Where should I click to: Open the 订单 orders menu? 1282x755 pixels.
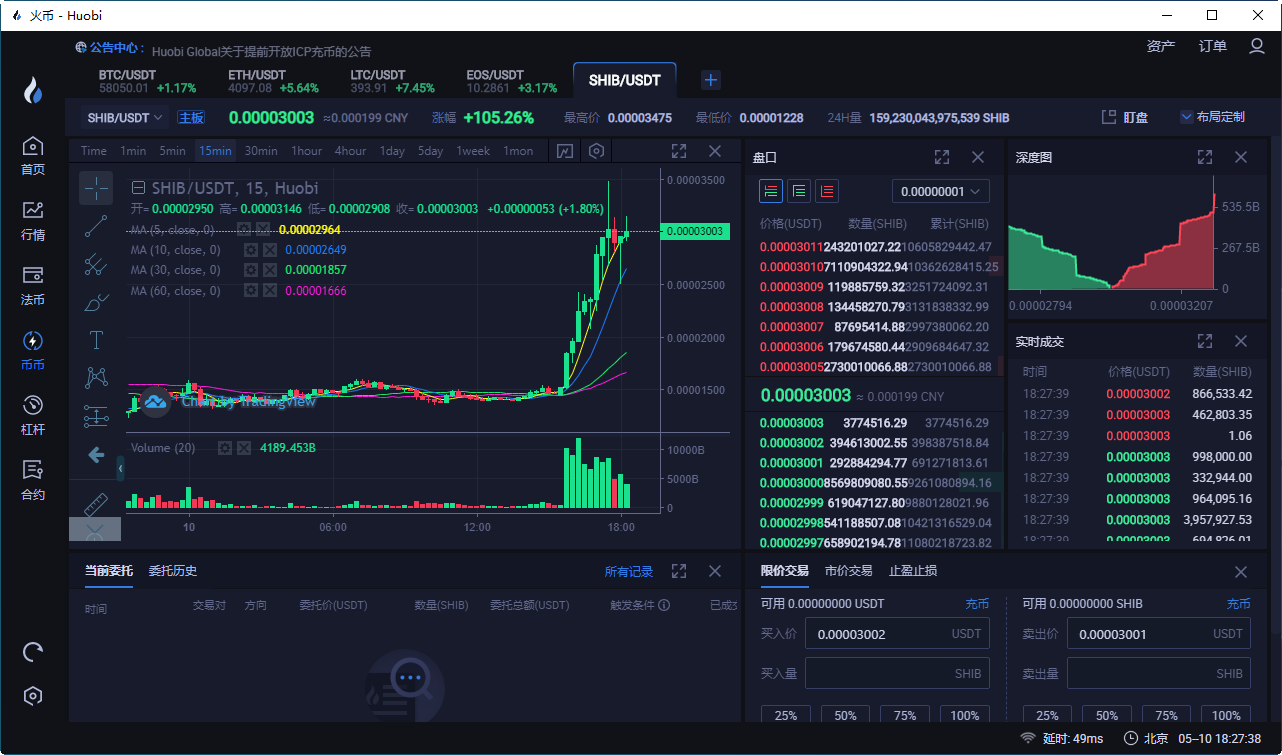[x=1213, y=46]
